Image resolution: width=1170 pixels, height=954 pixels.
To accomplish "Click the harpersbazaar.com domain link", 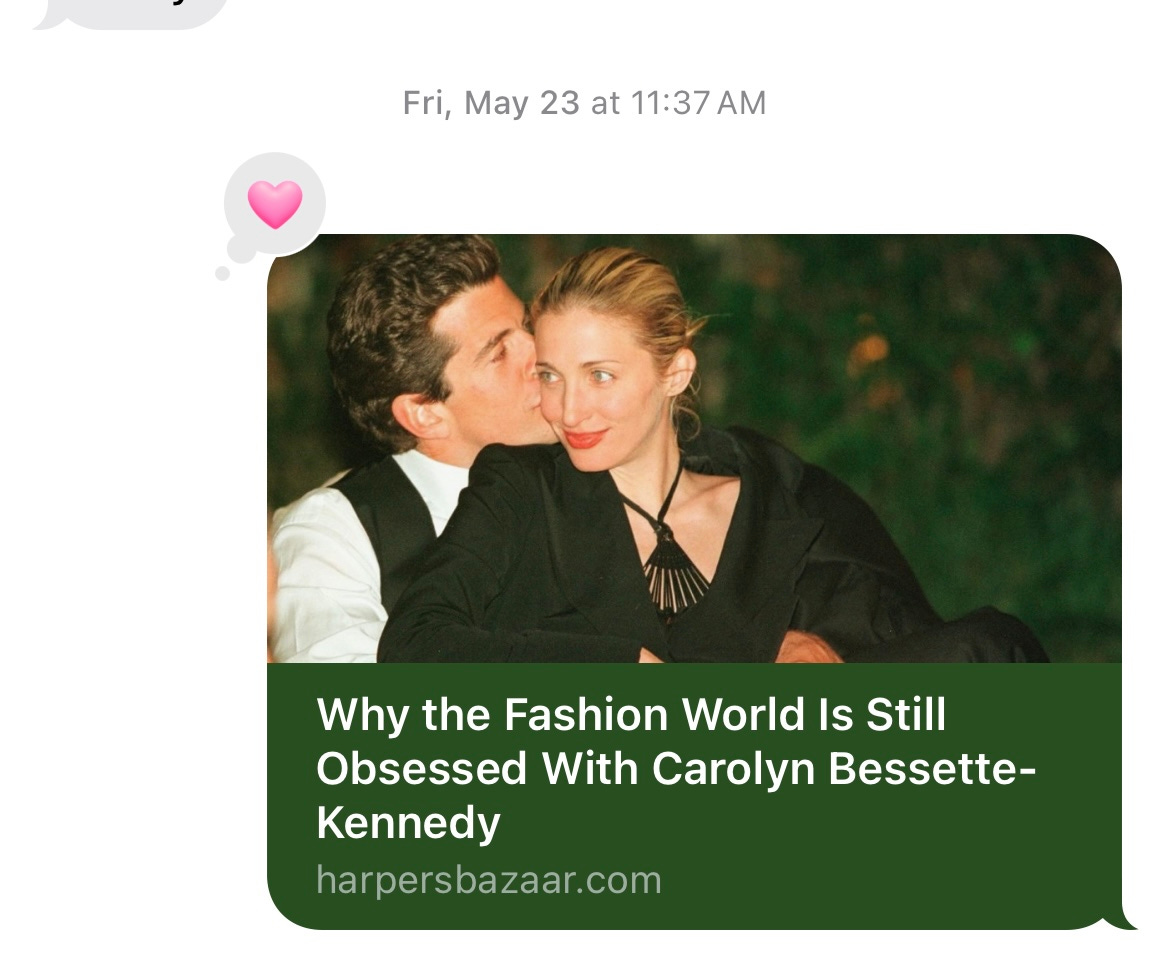I will coord(489,880).
